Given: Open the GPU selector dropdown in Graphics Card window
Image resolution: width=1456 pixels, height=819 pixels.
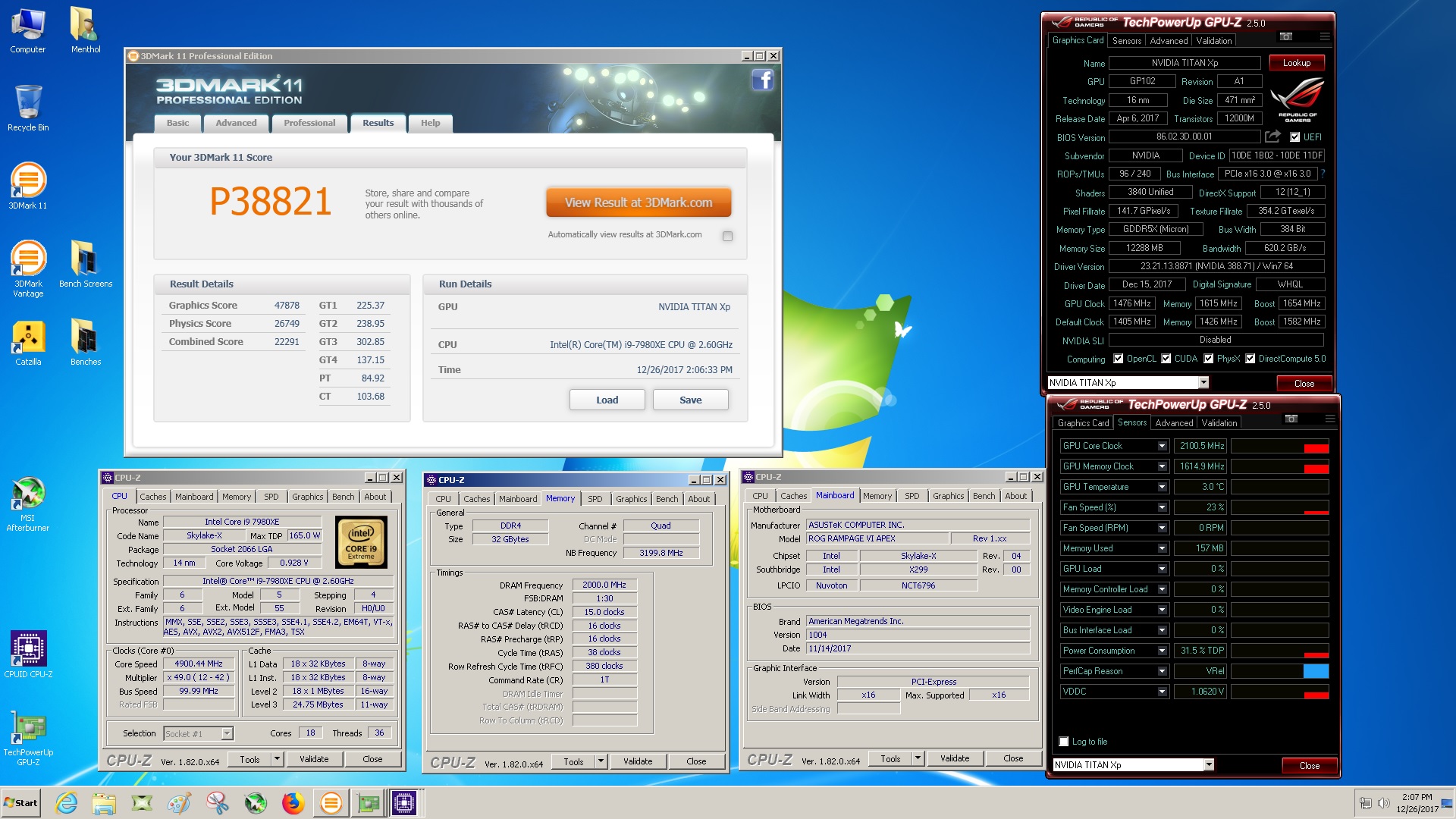Looking at the screenshot, I should click(1203, 383).
